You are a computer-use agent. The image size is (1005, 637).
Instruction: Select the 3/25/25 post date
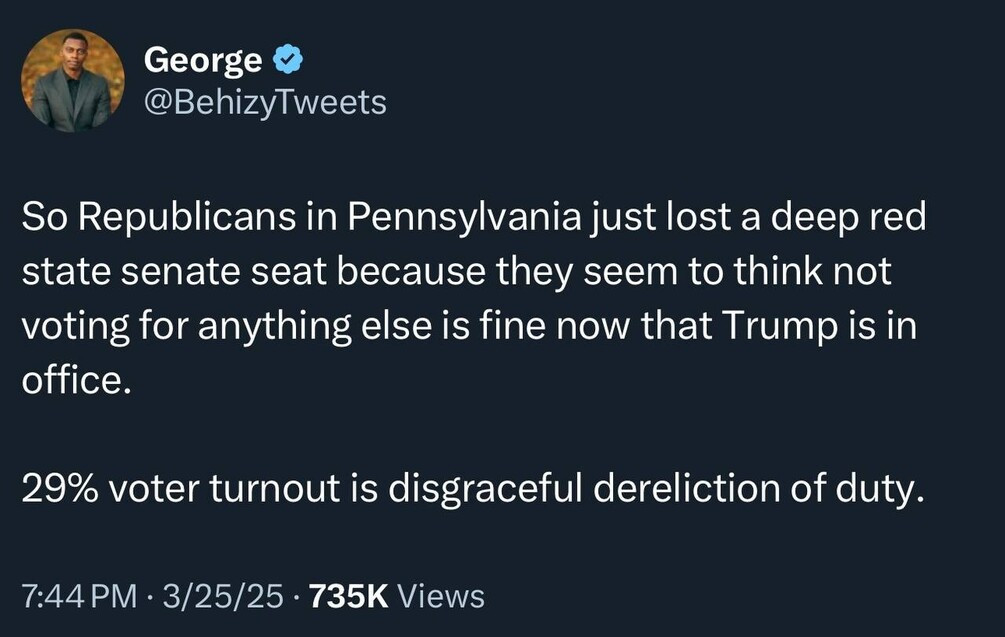[x=224, y=597]
